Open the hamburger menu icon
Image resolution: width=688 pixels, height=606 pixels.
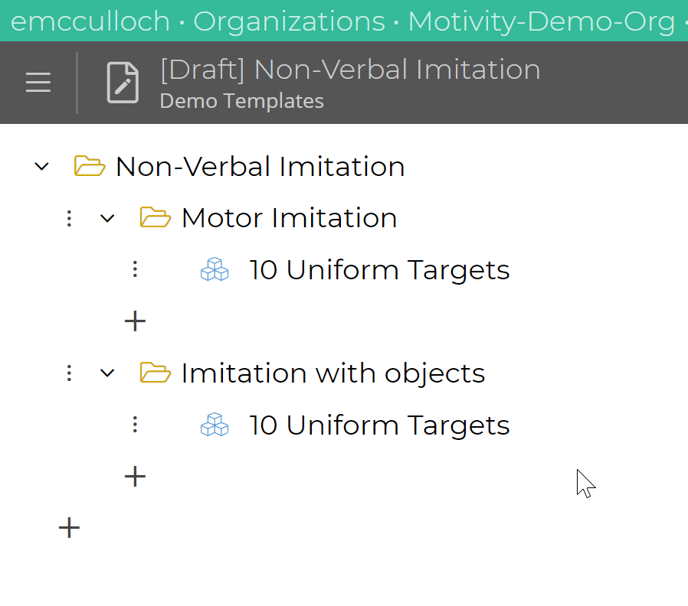click(38, 82)
